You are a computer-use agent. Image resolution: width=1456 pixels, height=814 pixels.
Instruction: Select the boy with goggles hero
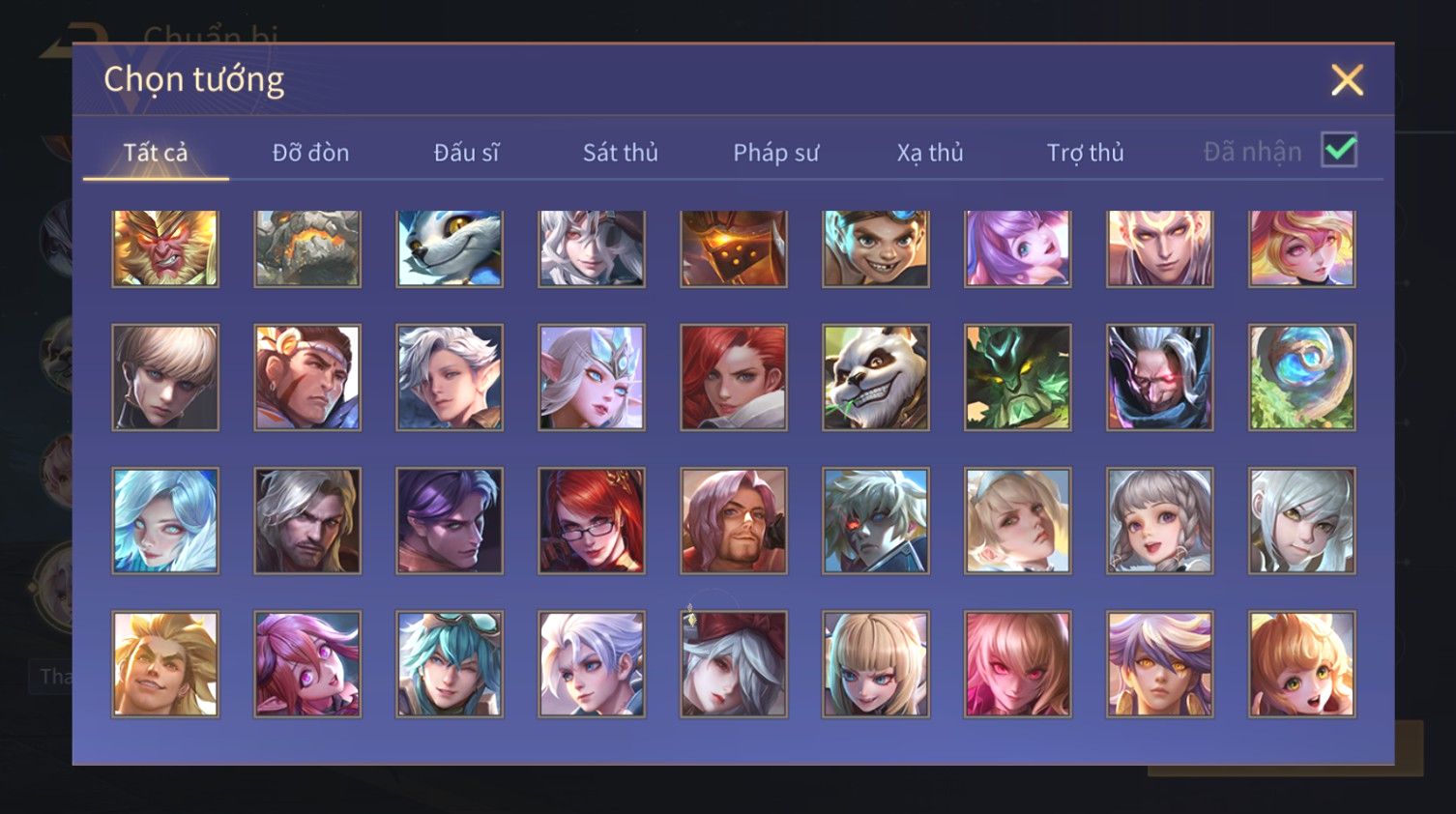click(876, 248)
